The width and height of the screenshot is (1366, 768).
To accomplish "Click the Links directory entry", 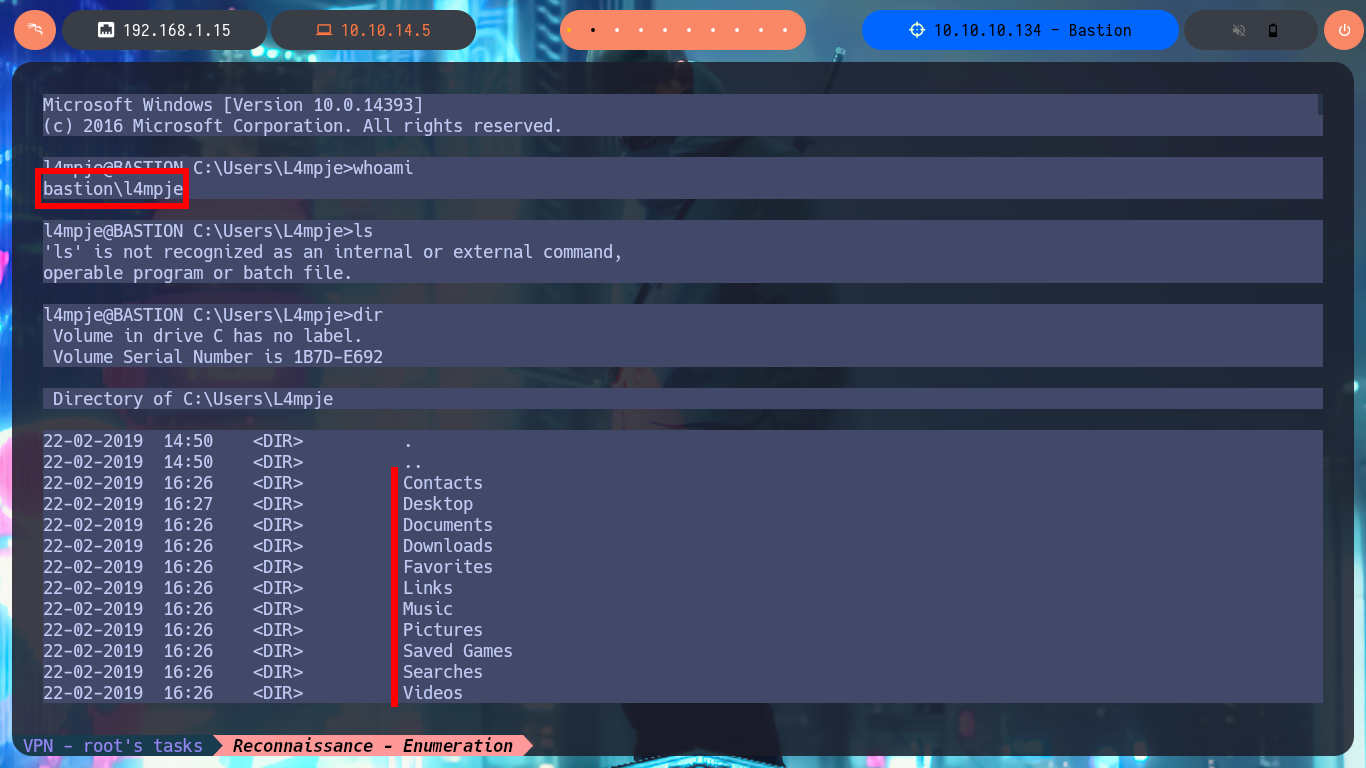I will click(428, 588).
